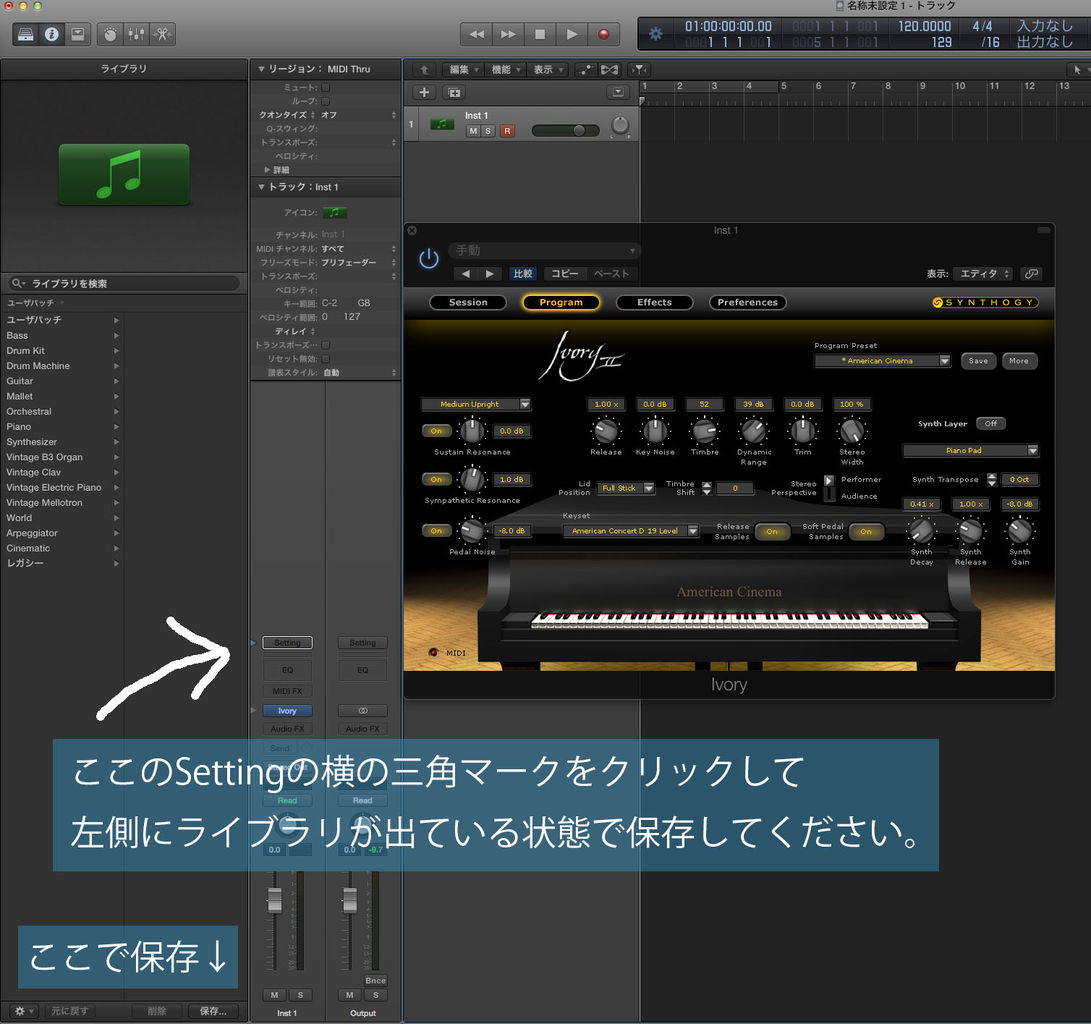
Task: Click the Library green music note icon
Action: [124, 174]
